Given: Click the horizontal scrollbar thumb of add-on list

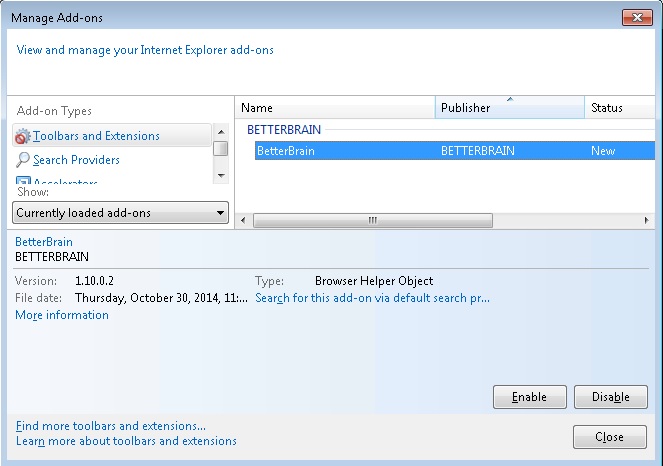Looking at the screenshot, I should [373, 220].
